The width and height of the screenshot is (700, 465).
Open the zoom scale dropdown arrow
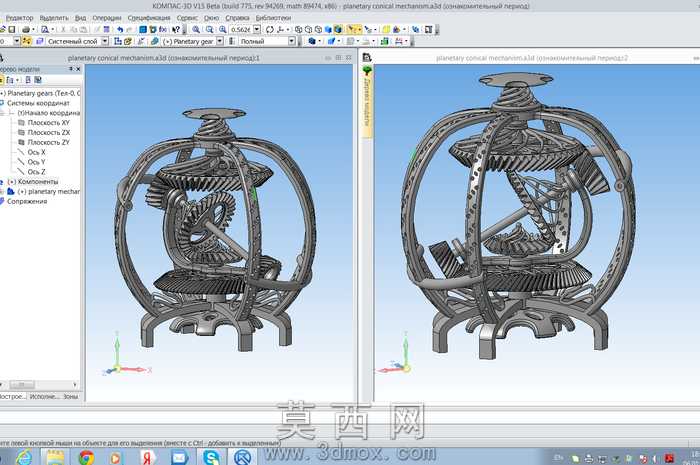click(257, 29)
